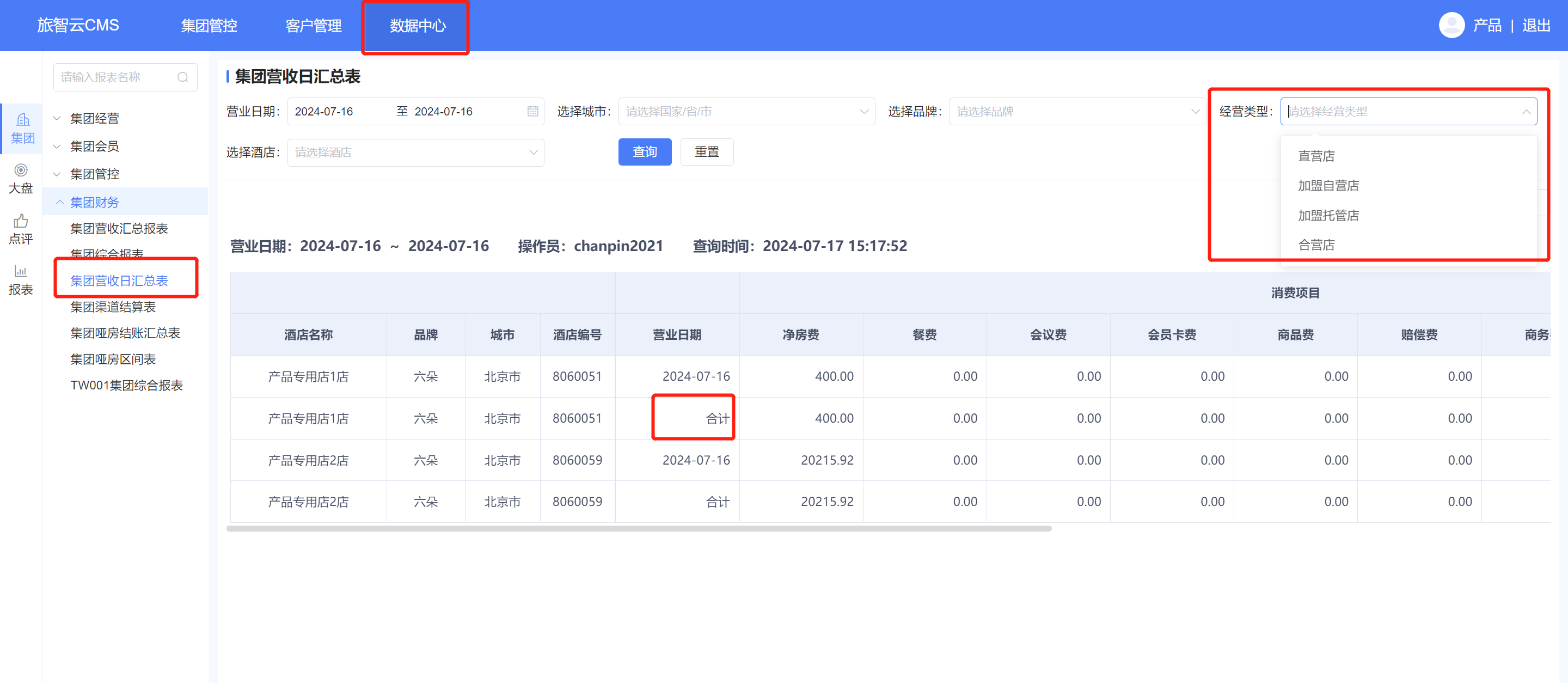Open 集团哑房区间表 report
Image resolution: width=1568 pixels, height=683 pixels.
(x=113, y=359)
